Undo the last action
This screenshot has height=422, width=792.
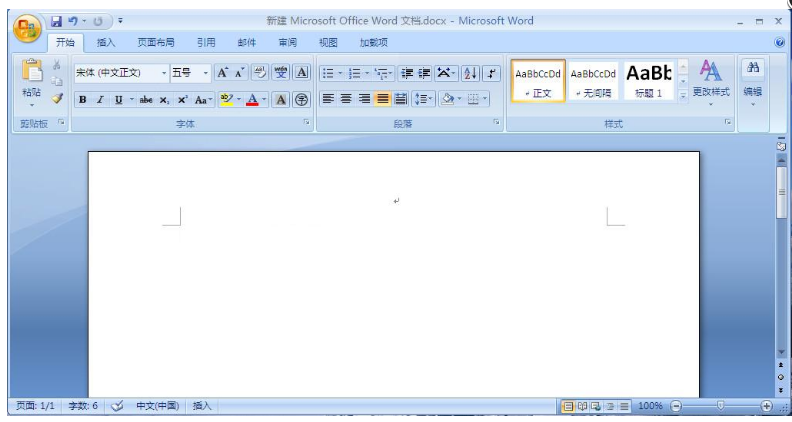pyautogui.click(x=73, y=21)
